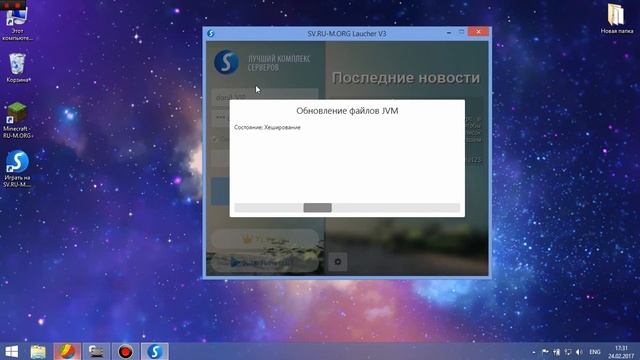
Task: Open the Корзина recycle bin icon
Action: [x=17, y=68]
